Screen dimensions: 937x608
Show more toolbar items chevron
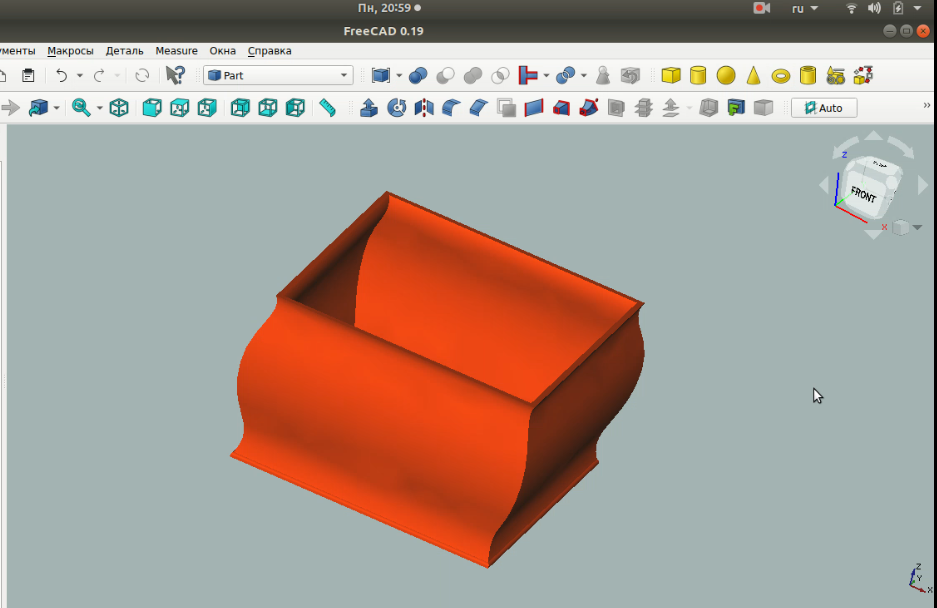(927, 105)
